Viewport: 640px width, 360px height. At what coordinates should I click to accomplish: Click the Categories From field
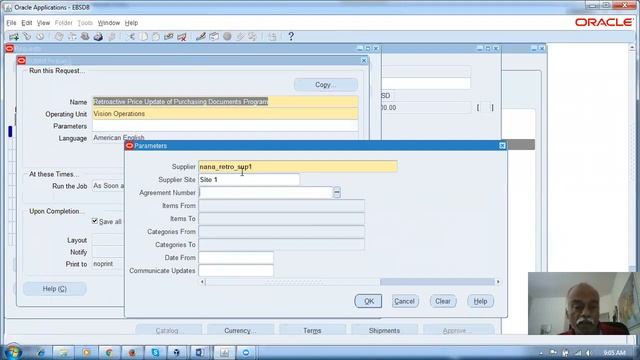(x=281, y=231)
